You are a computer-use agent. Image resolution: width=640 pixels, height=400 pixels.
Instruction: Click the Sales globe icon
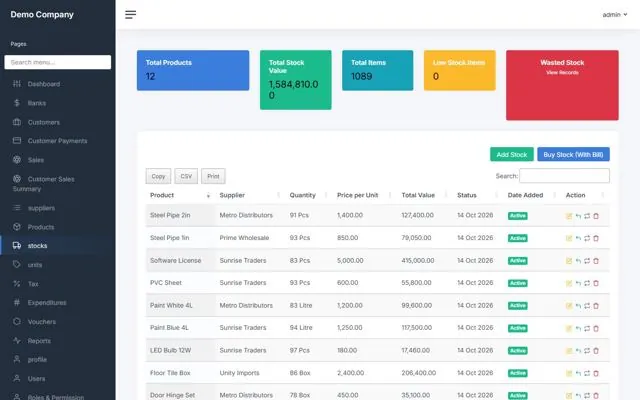click(17, 160)
